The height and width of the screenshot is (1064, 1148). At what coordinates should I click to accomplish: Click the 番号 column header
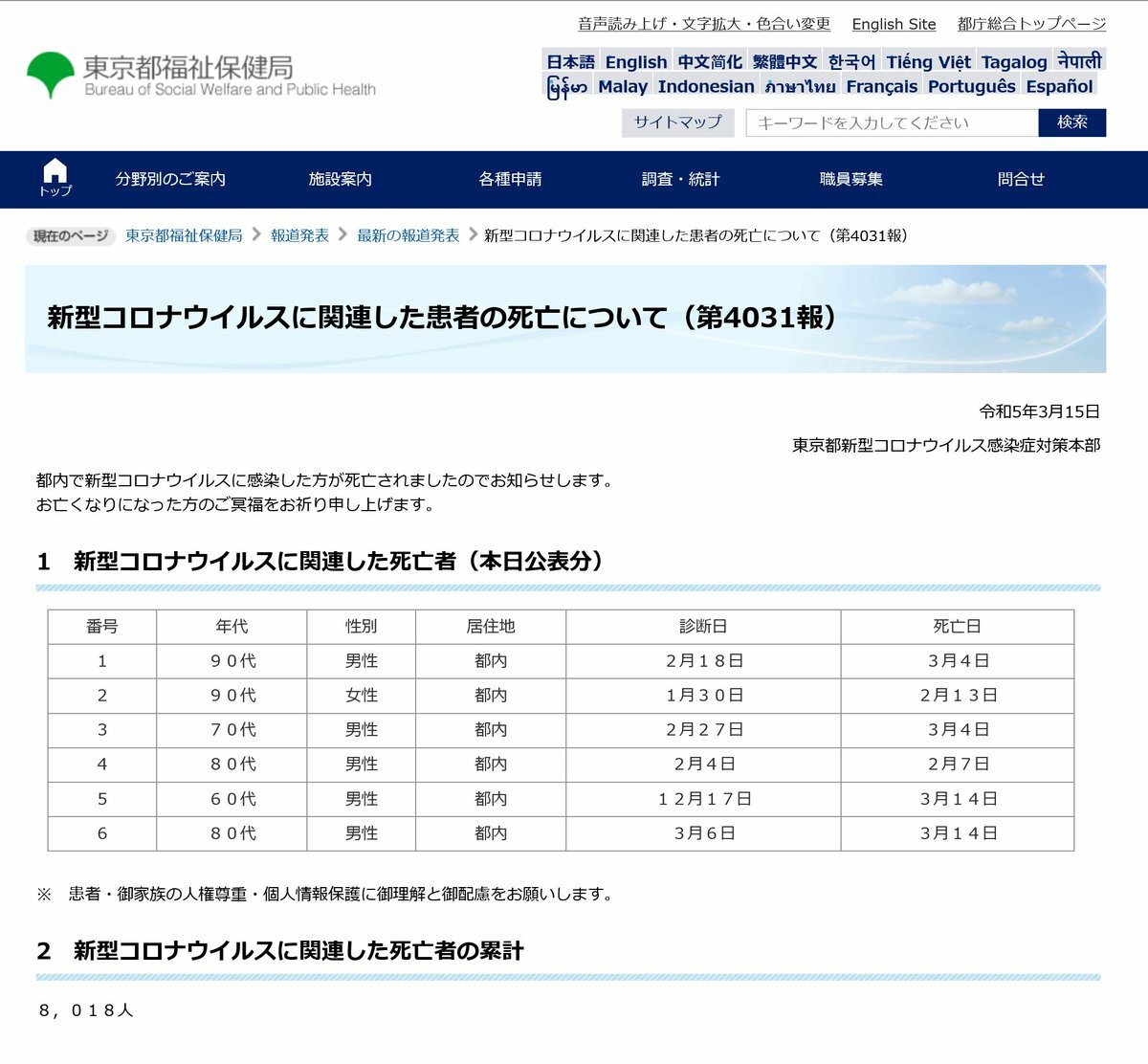[x=102, y=627]
